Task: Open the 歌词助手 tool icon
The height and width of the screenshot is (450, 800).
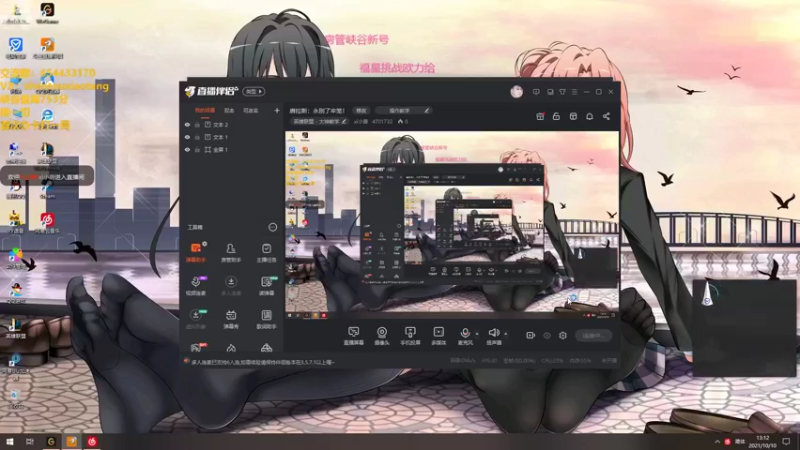Action: pos(266,318)
